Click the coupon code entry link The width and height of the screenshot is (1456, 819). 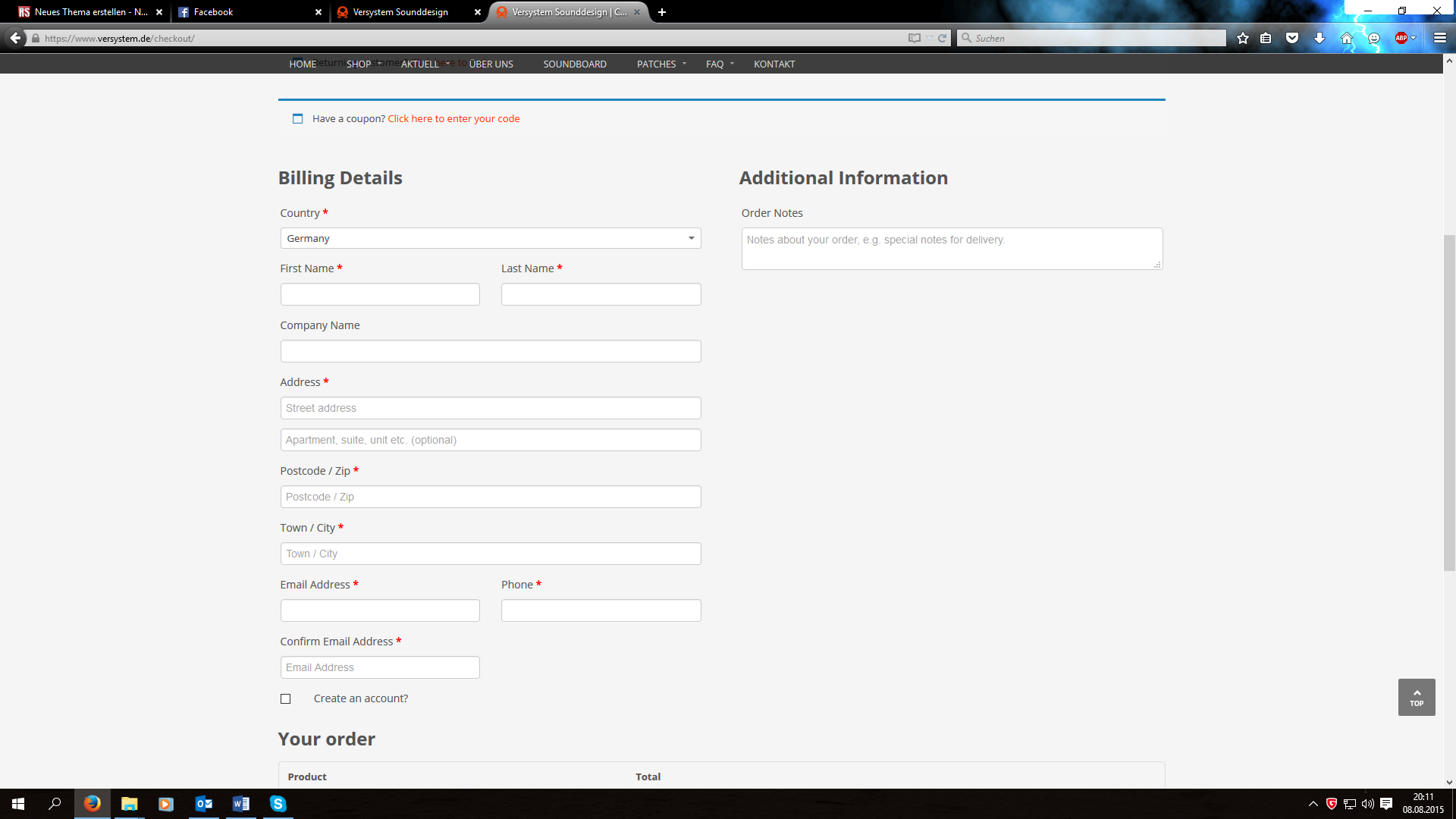453,119
